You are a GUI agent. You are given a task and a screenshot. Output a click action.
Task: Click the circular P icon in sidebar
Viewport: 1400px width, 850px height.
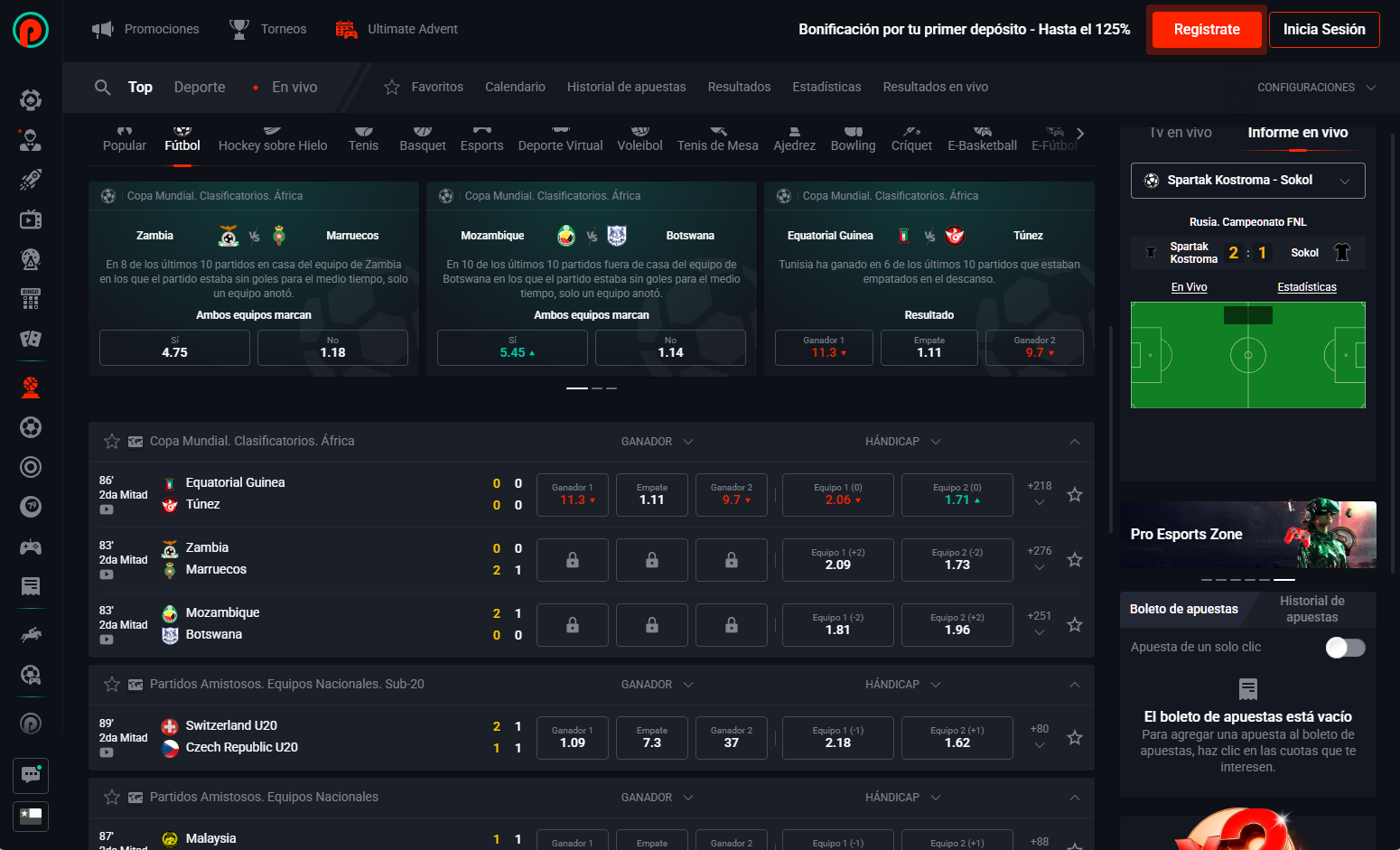31,724
